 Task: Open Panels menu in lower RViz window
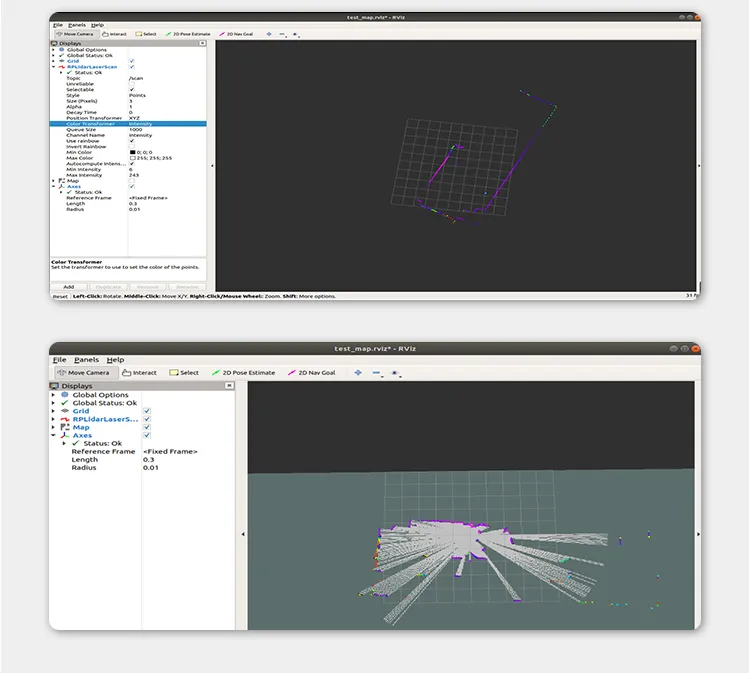86,359
